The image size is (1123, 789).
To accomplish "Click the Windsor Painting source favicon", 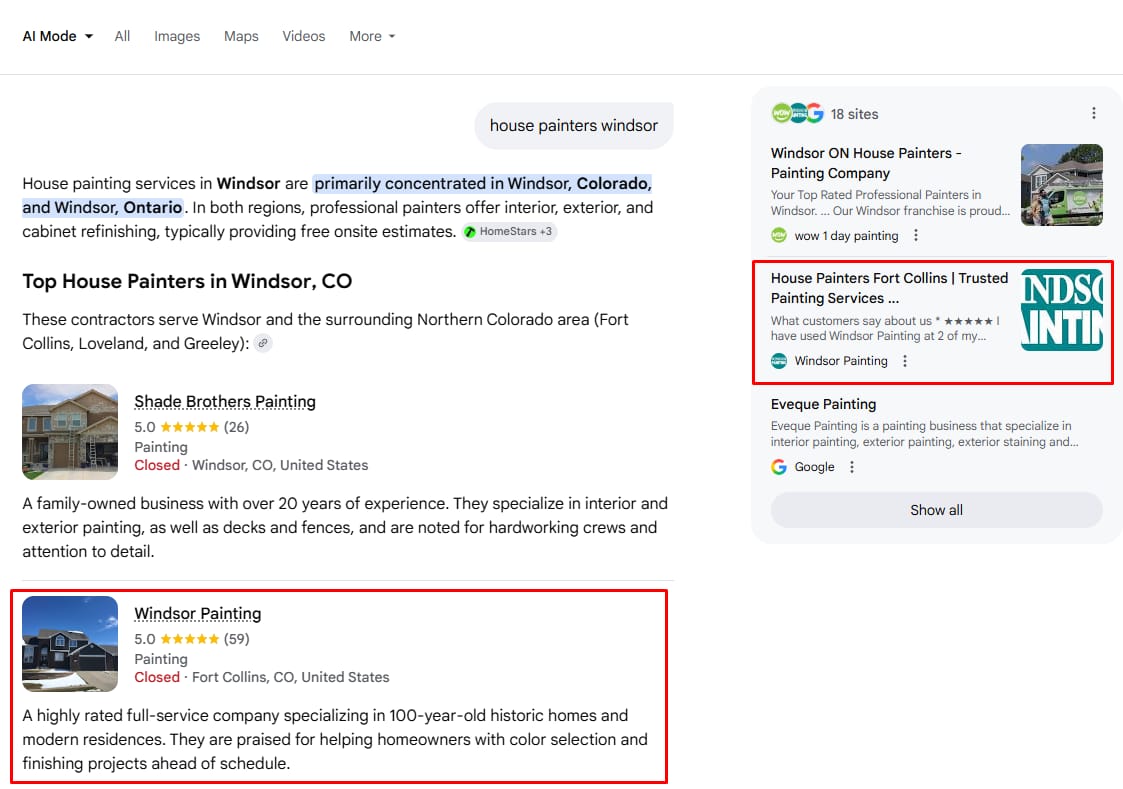I will [x=779, y=361].
